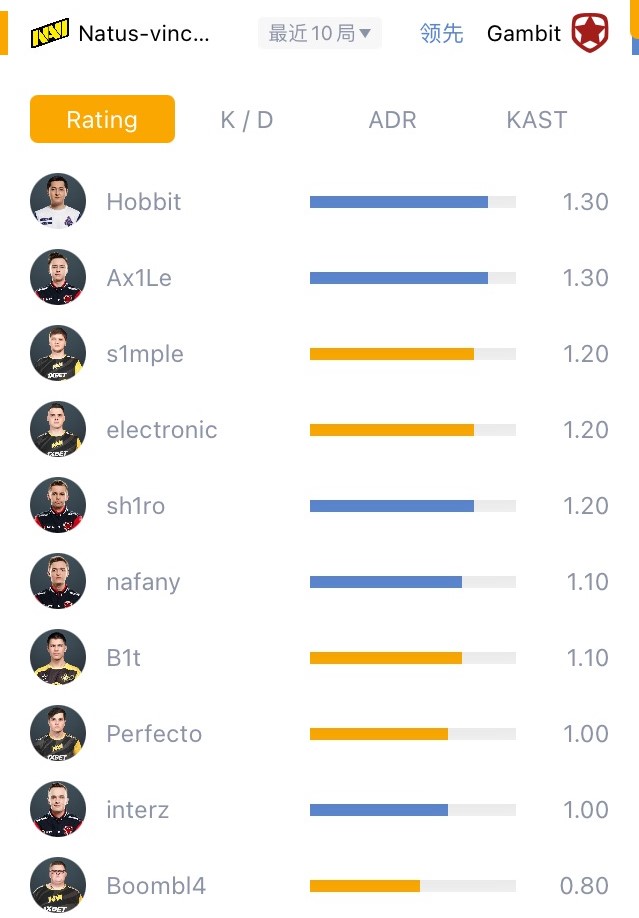The width and height of the screenshot is (639, 918).
Task: Tap electronic's profile picture
Action: click(58, 429)
